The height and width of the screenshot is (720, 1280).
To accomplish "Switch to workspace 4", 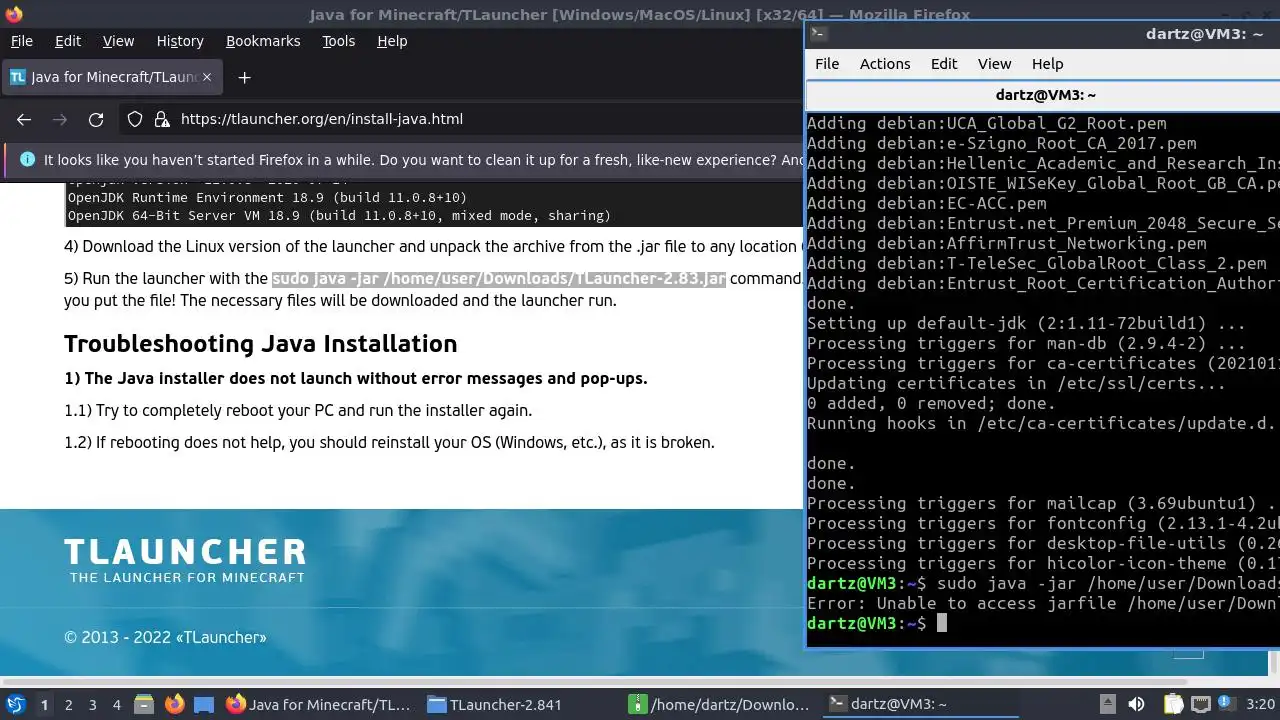I will (116, 705).
